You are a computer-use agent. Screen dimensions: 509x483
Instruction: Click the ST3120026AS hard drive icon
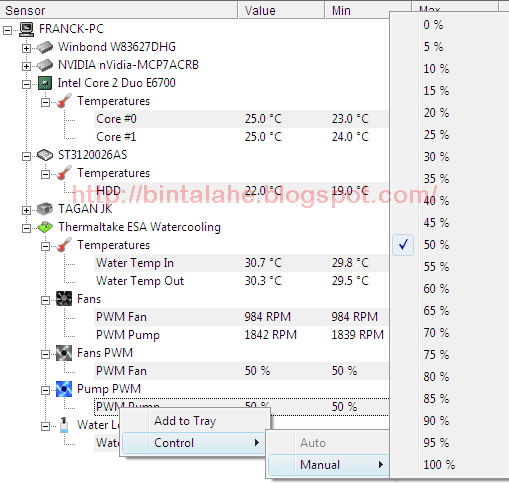click(x=45, y=155)
